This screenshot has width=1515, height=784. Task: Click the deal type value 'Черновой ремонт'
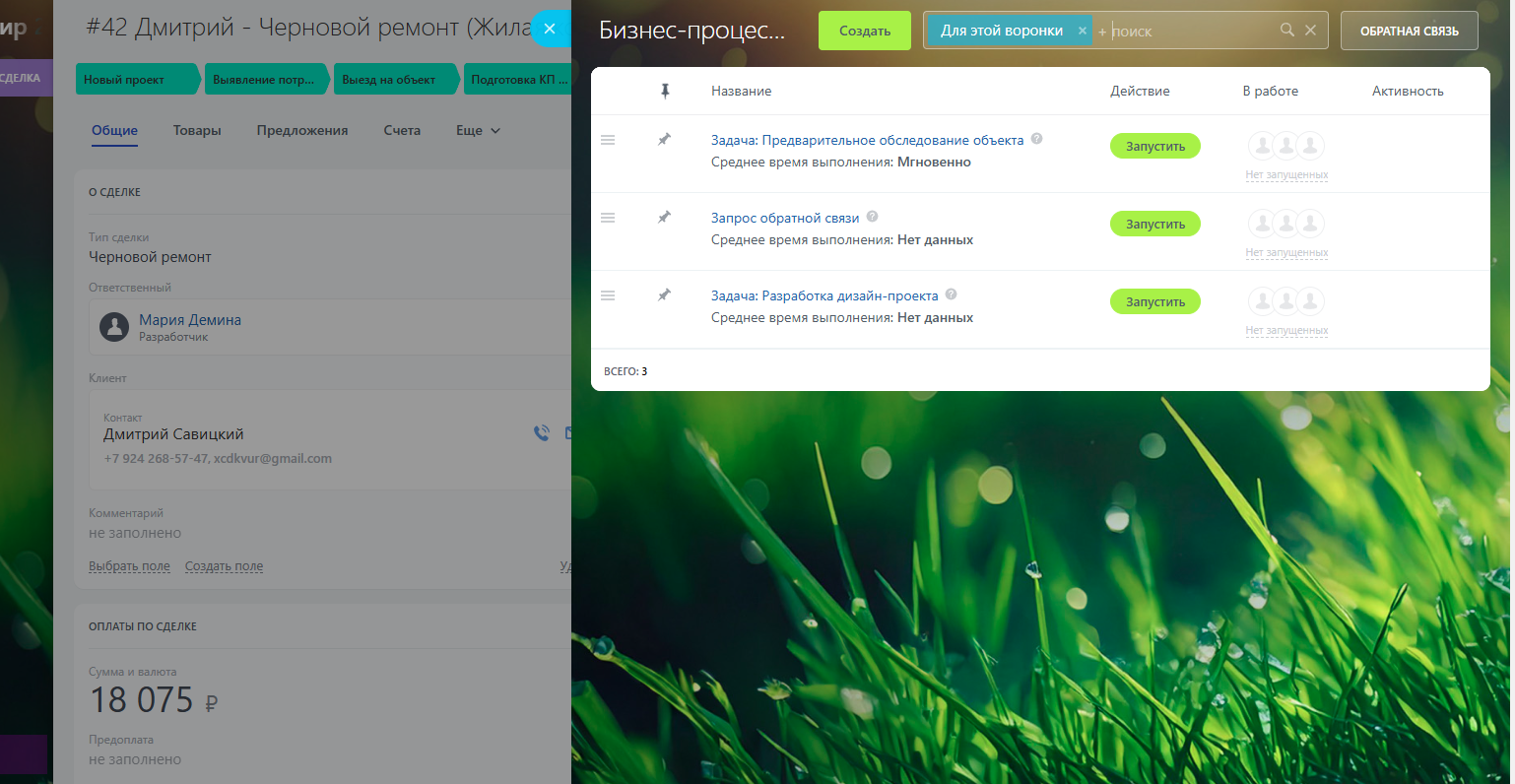coord(150,257)
